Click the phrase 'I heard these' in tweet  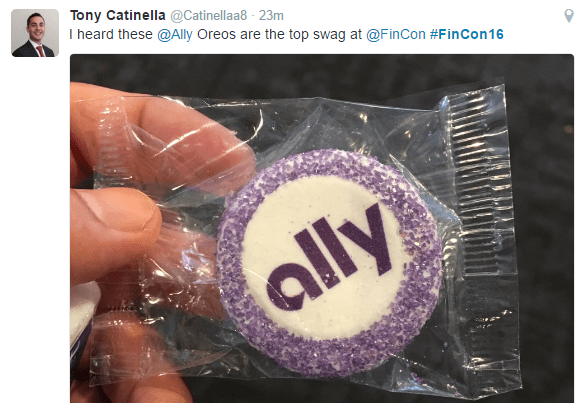pyautogui.click(x=111, y=34)
